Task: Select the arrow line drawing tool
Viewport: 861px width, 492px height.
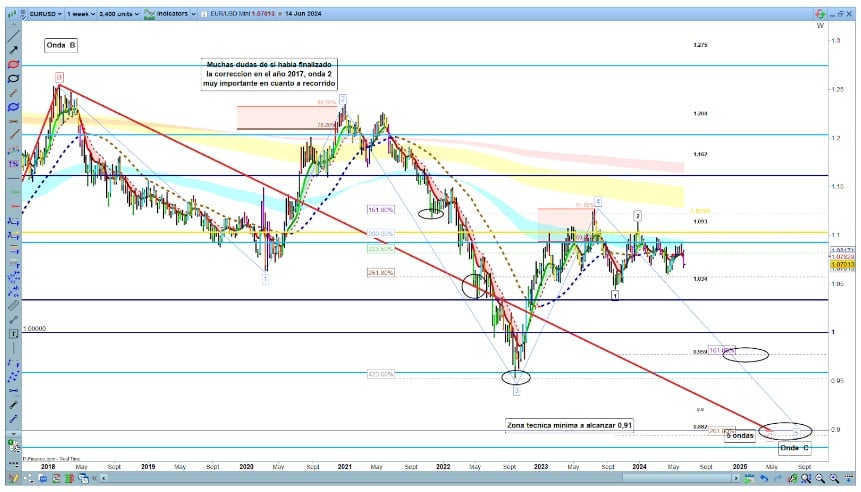Action: [x=13, y=48]
